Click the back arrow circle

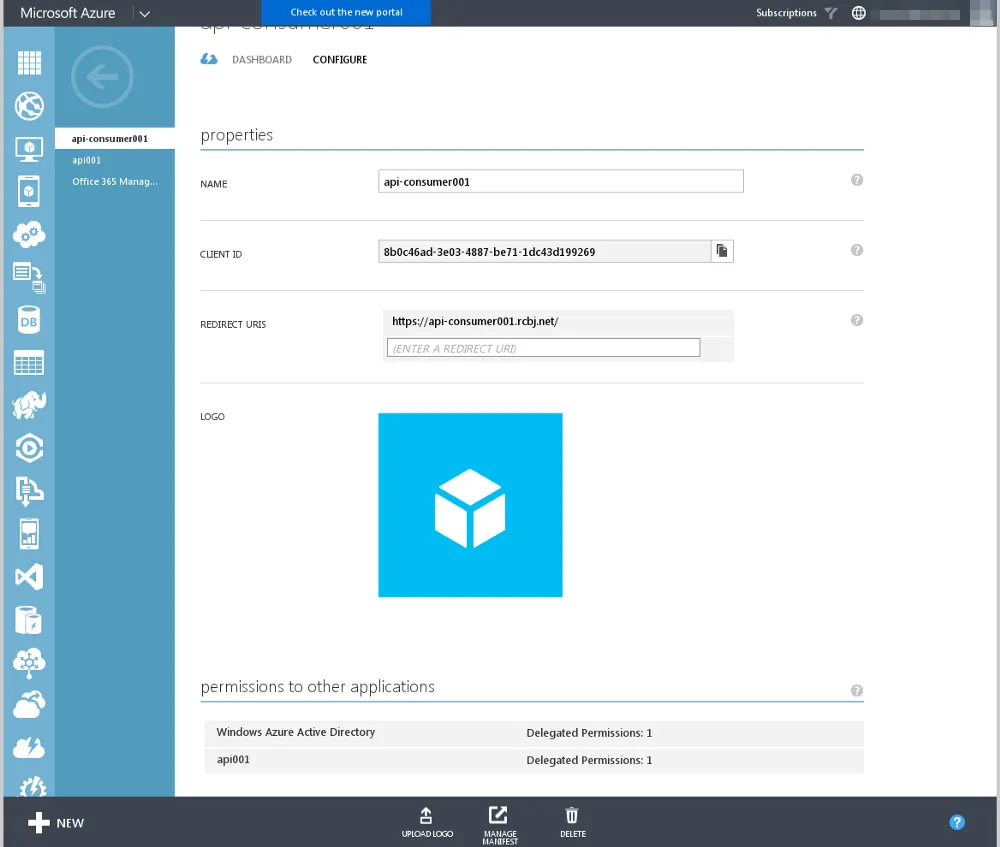click(x=102, y=77)
